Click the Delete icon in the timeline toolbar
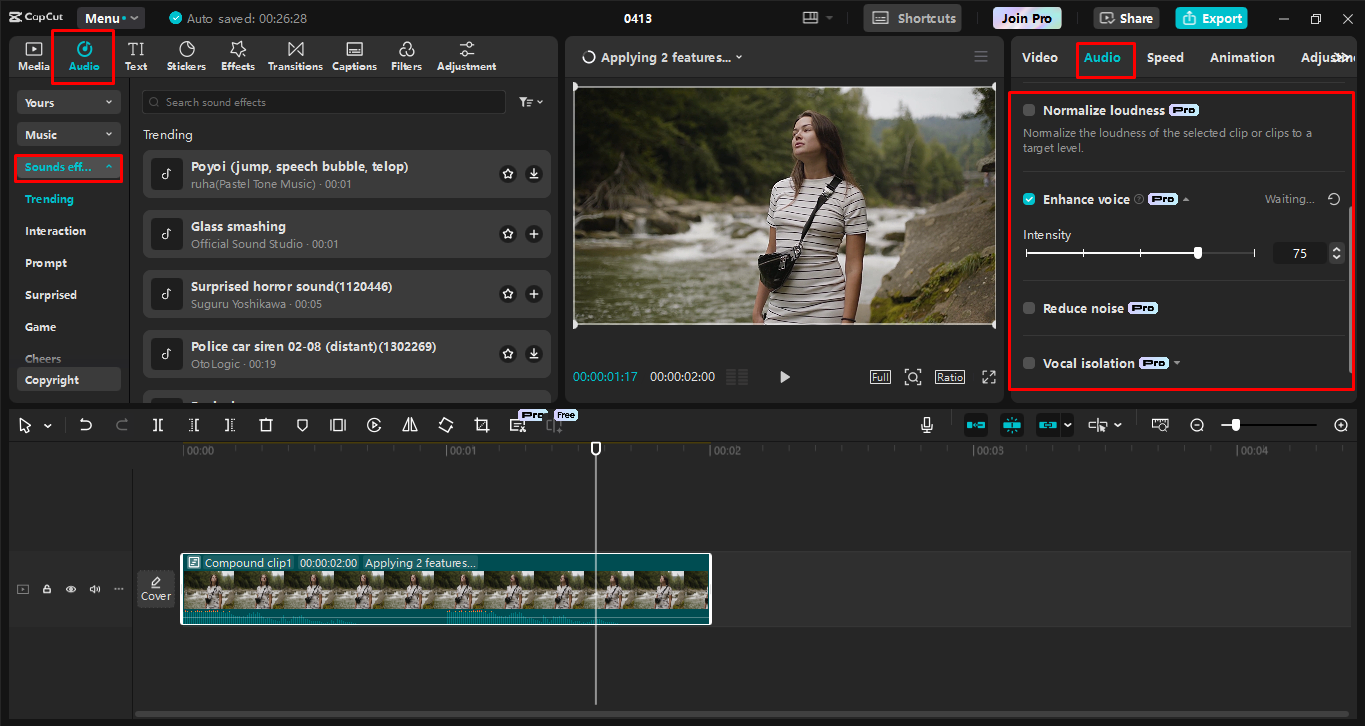The image size is (1365, 726). coord(265,424)
